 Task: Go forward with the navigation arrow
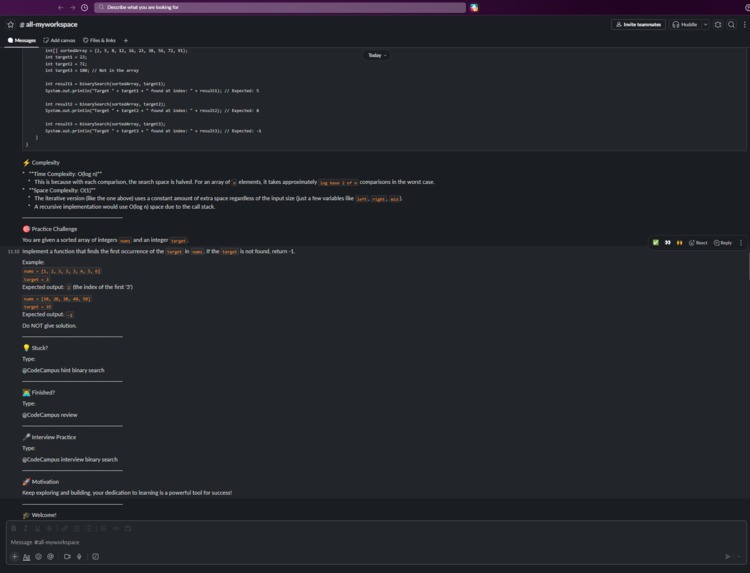click(72, 8)
